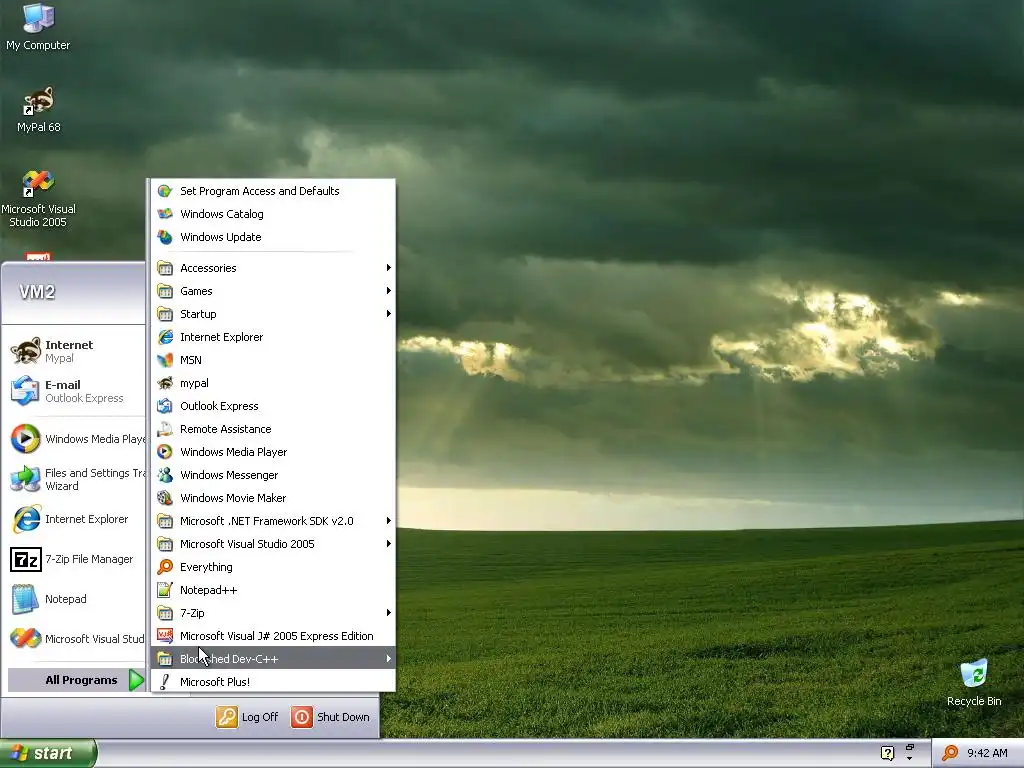
Task: Click the Everything search icon in programs list
Action: coord(165,567)
